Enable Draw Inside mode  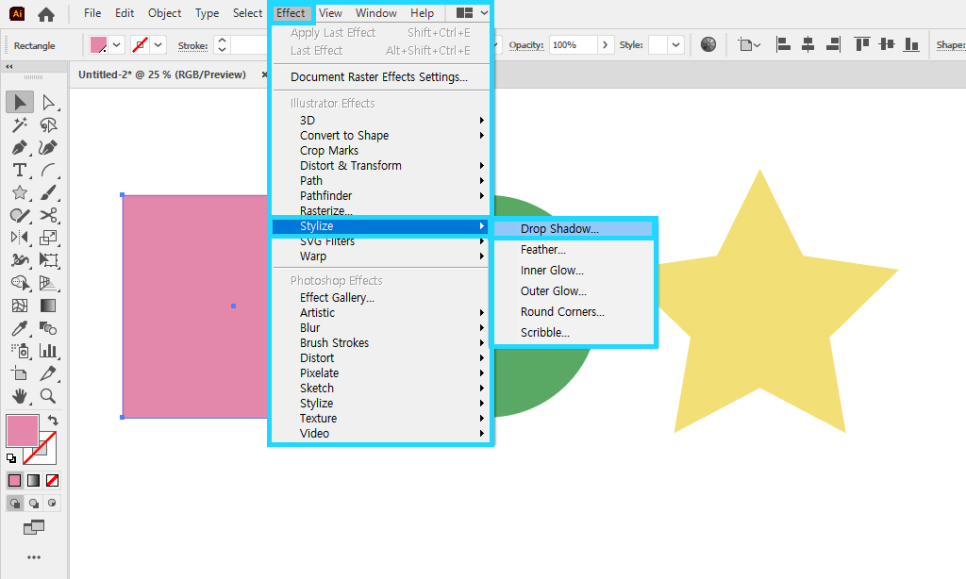[52, 503]
